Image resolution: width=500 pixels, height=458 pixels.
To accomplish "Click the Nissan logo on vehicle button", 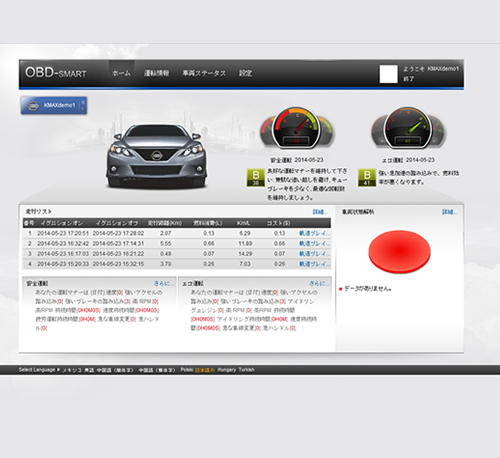I will 33,106.
